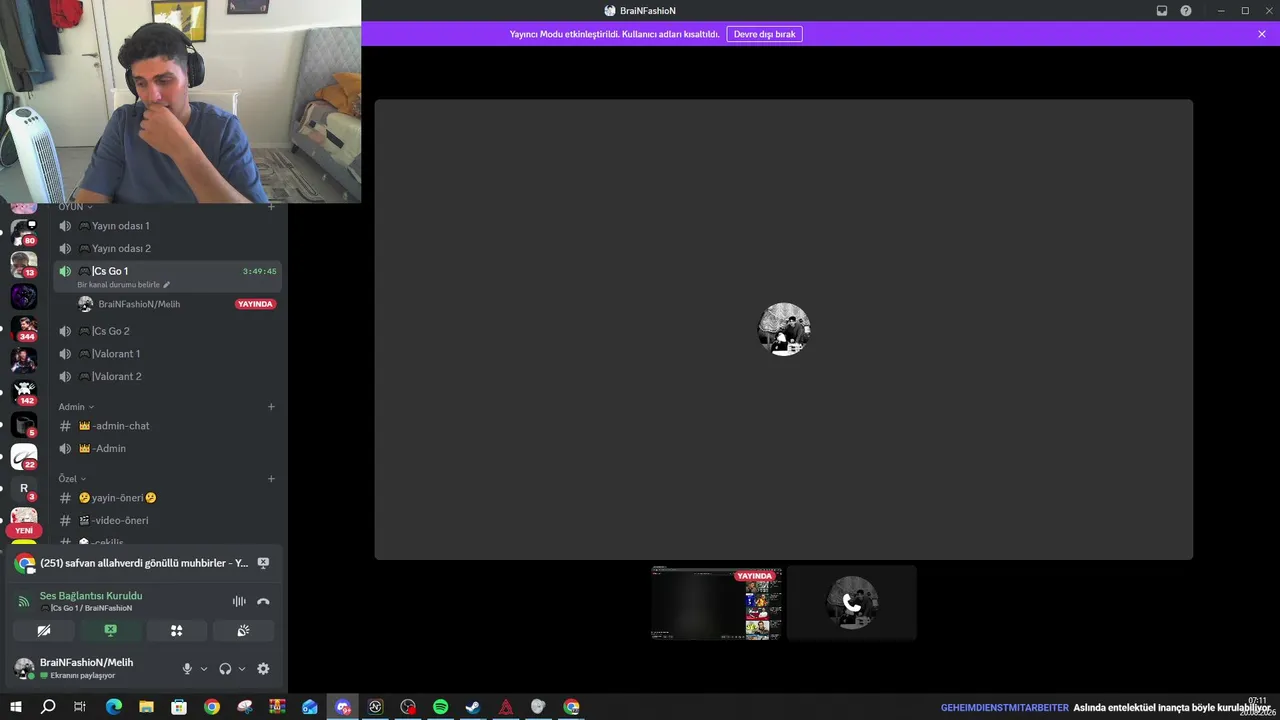Image resolution: width=1280 pixels, height=720 pixels.
Task: Join the Yayın odası 1 voice channel
Action: point(167,226)
